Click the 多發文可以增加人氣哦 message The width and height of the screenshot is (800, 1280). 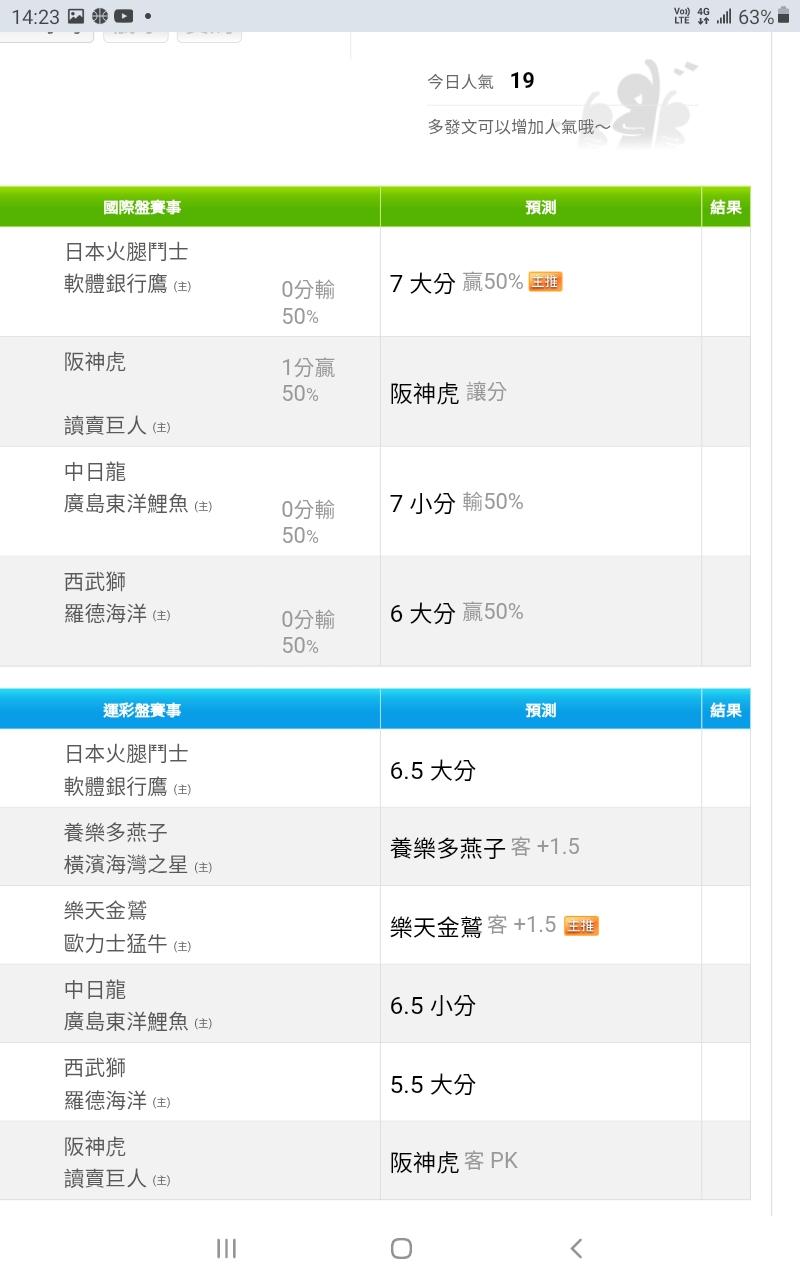pyautogui.click(x=519, y=127)
